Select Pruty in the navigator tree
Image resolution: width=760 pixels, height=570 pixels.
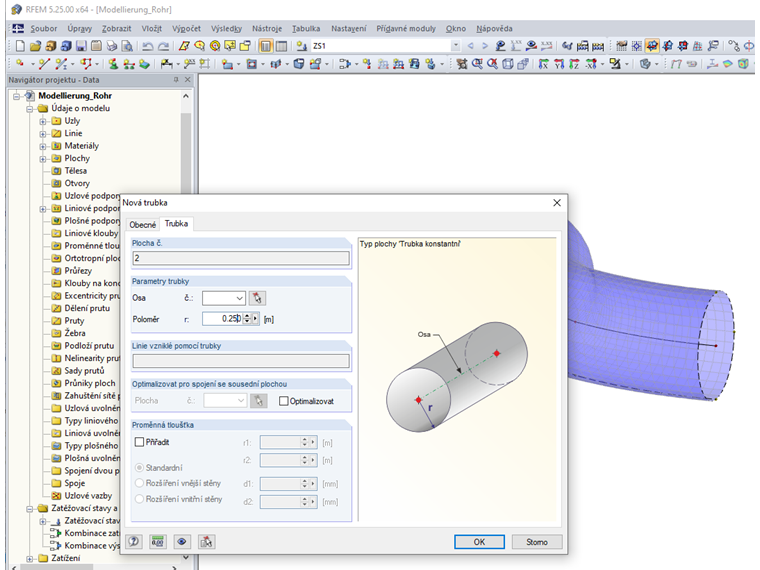[x=74, y=320]
